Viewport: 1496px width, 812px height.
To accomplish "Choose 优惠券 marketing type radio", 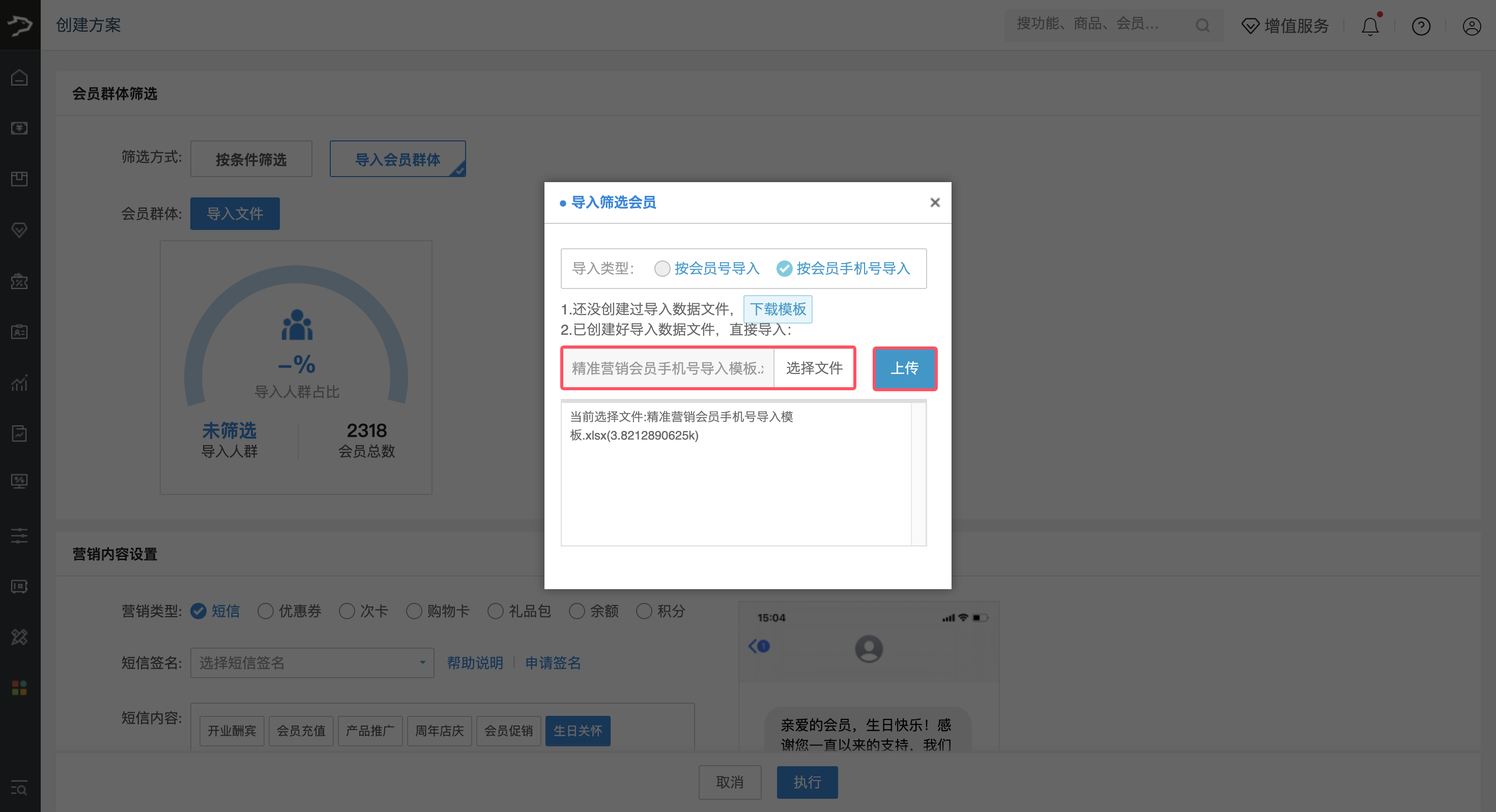I will click(266, 611).
